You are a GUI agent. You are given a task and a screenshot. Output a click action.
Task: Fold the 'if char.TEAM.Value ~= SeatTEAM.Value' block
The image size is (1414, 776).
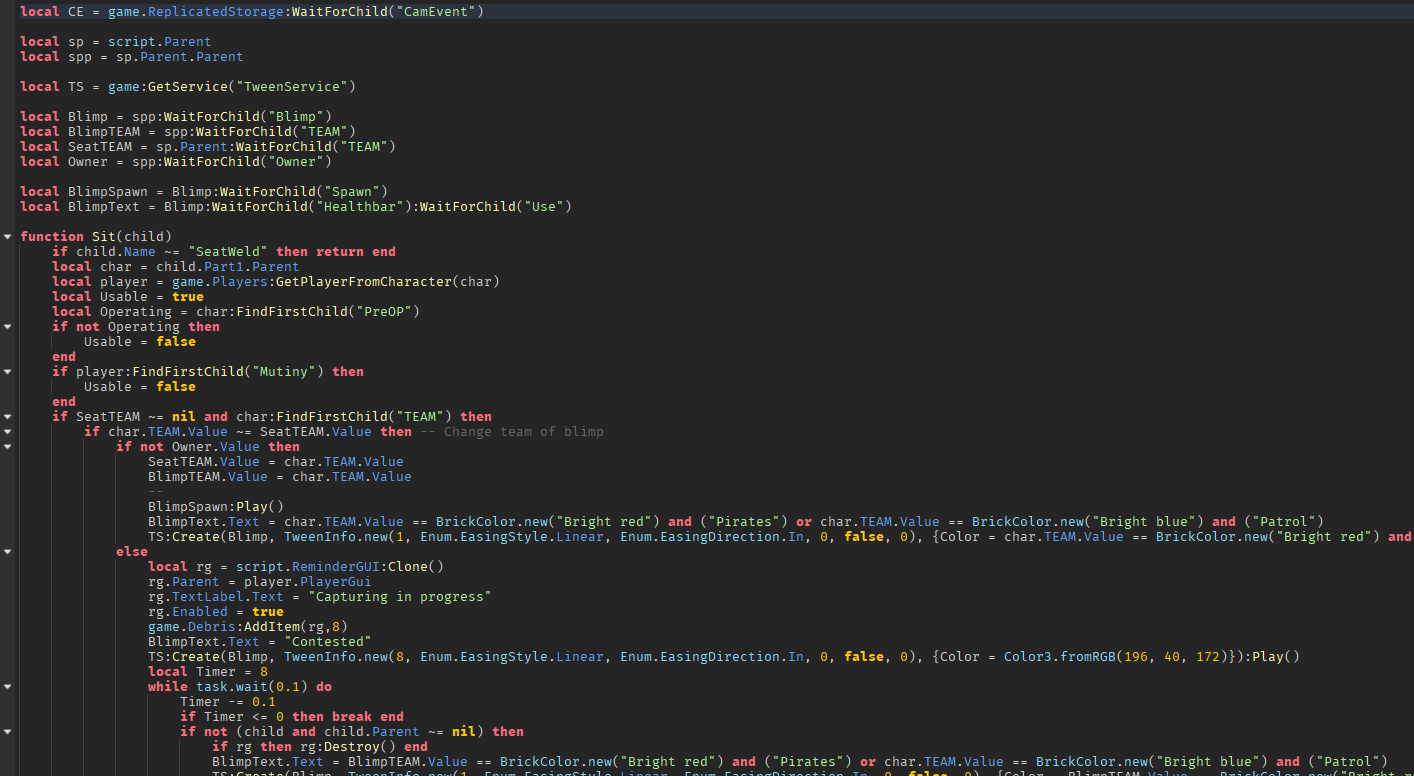click(x=8, y=432)
